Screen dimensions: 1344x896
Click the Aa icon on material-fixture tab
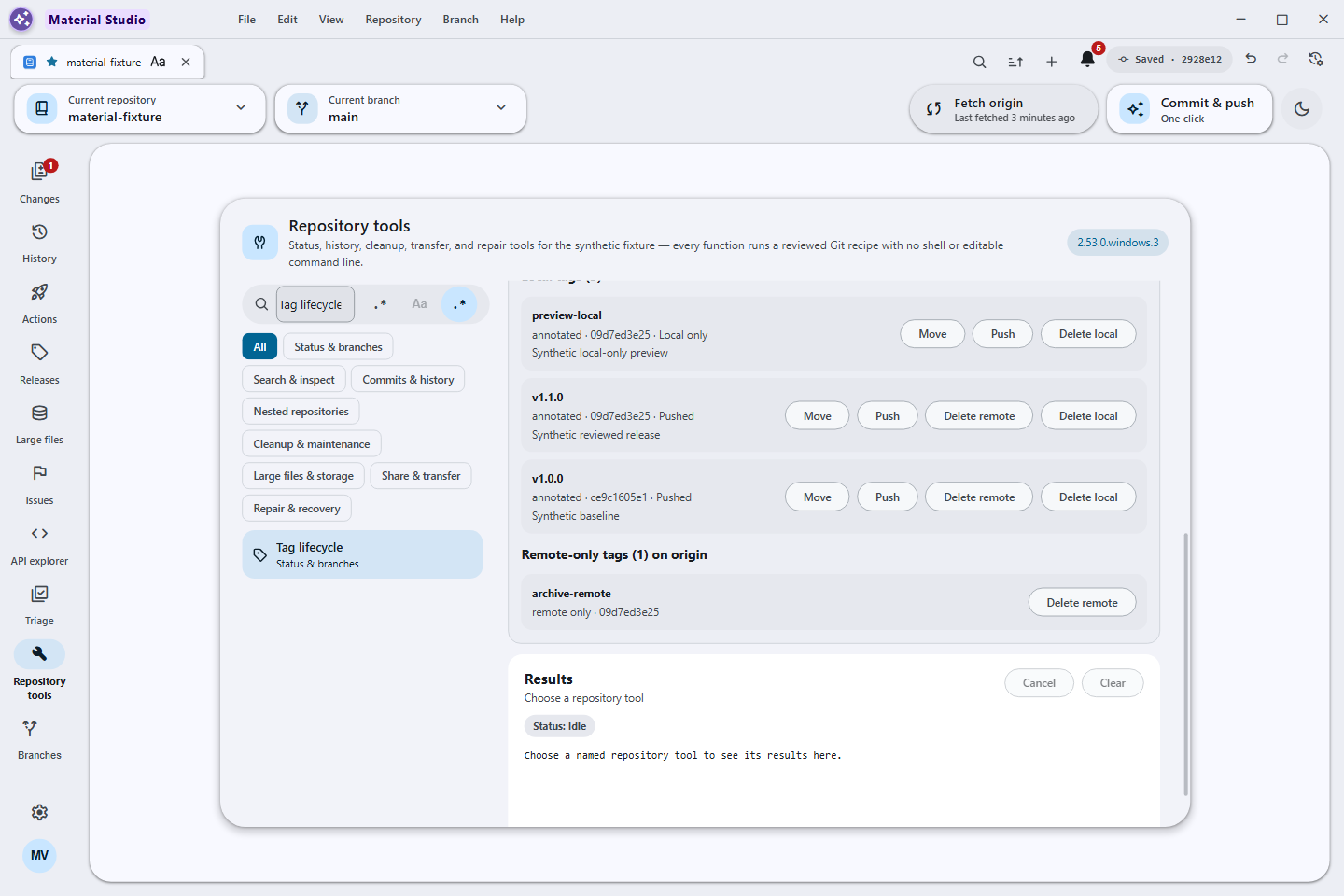click(159, 62)
